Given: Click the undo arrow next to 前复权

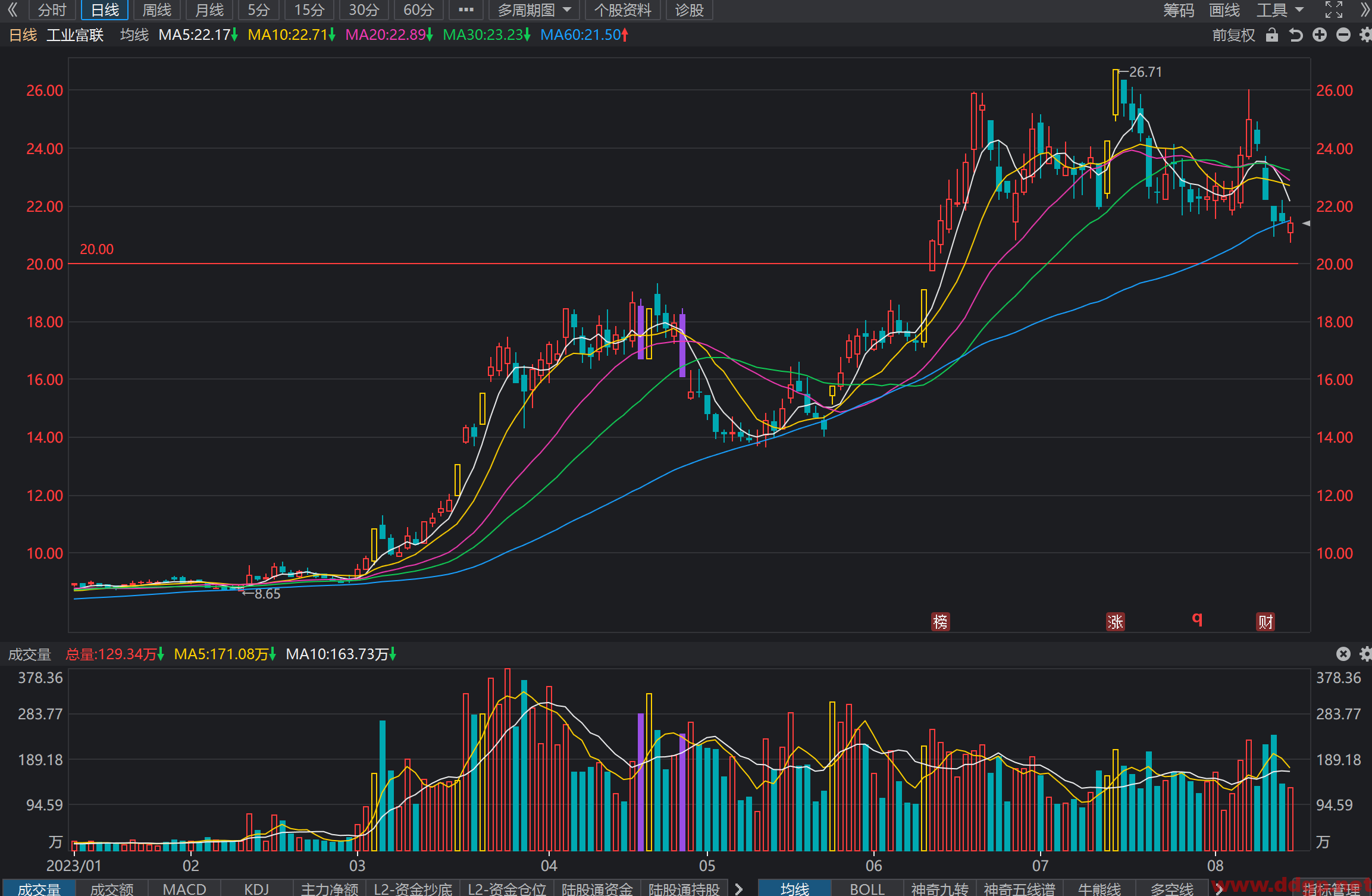Looking at the screenshot, I should coord(1296,35).
